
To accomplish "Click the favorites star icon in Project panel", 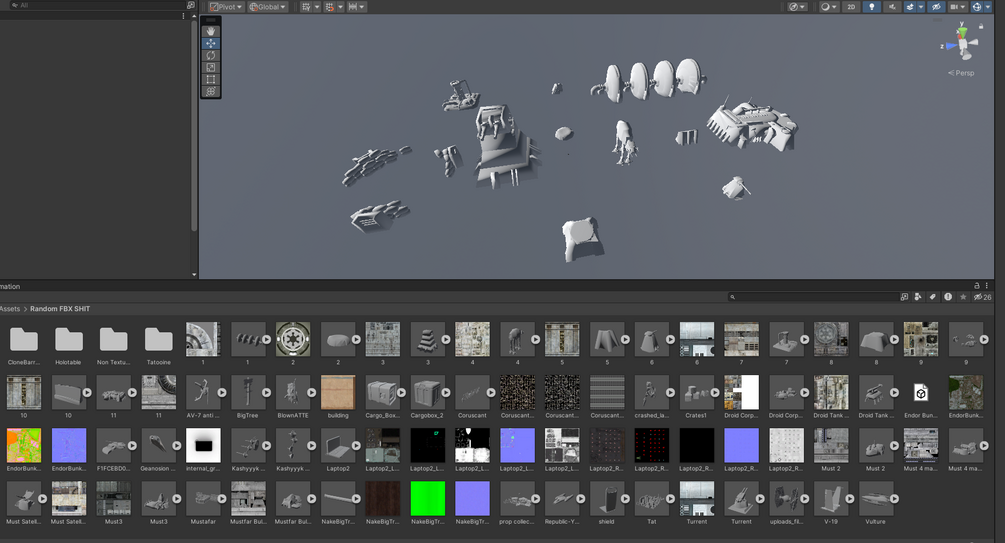I will pos(963,297).
